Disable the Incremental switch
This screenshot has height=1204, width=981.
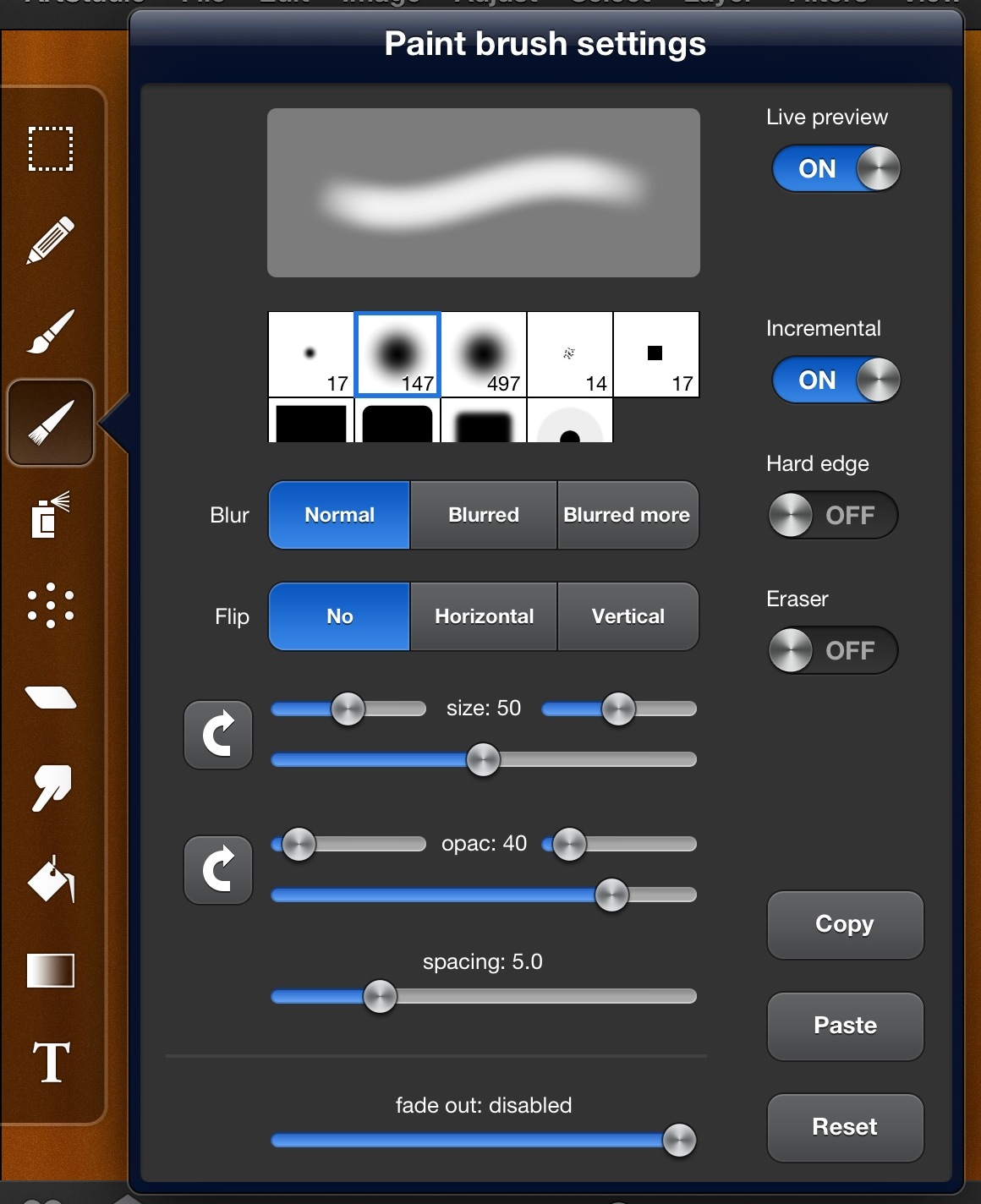pos(836,380)
